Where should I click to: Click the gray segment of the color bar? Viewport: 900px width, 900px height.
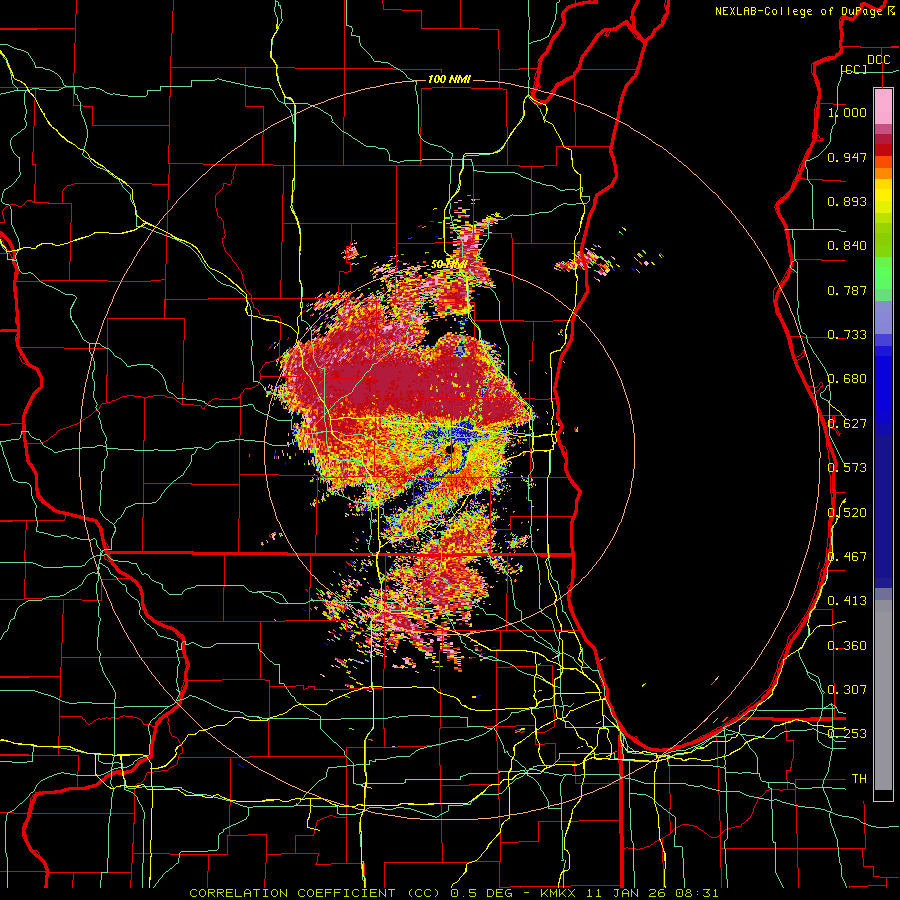(x=883, y=695)
